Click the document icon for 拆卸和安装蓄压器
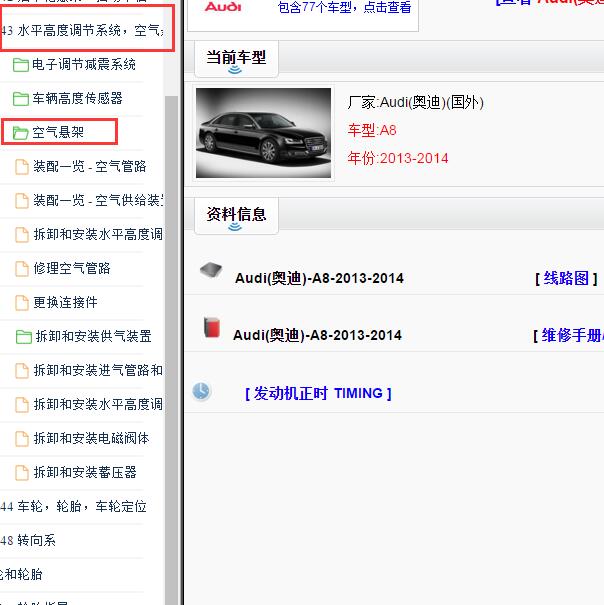604x605 pixels. (x=22, y=472)
